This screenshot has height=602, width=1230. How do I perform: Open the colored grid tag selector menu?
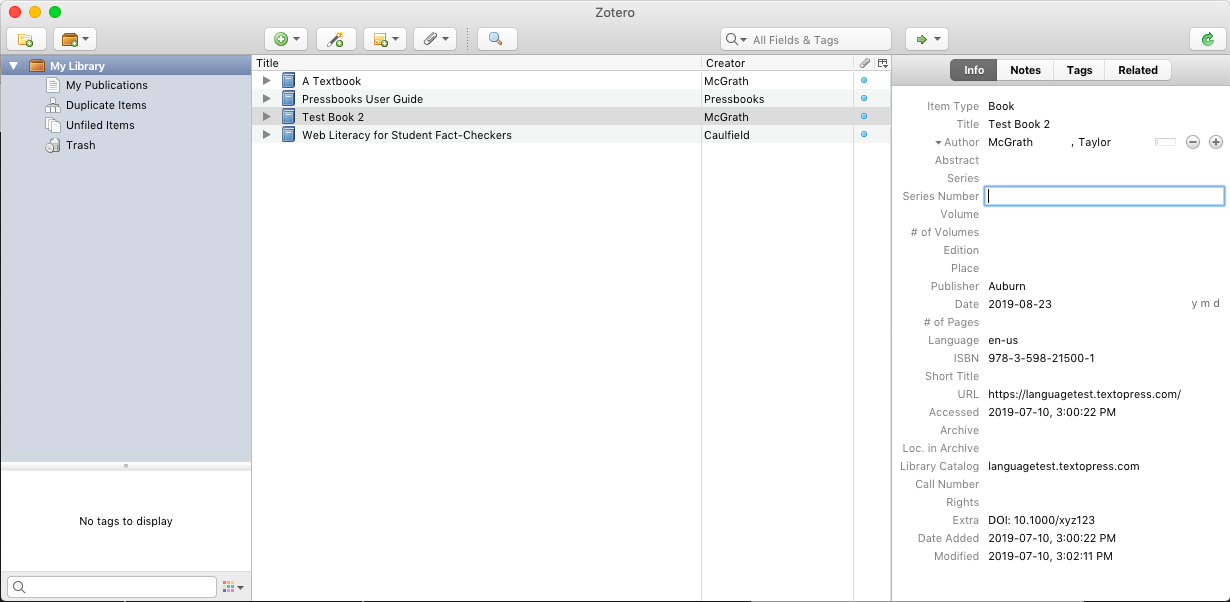coord(233,587)
